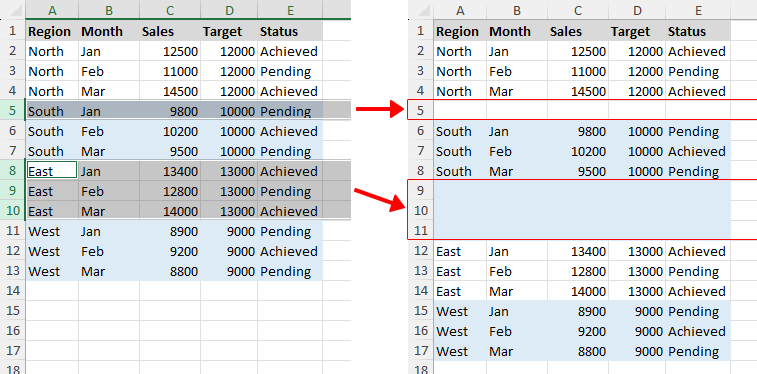Click the 'Target' header cell in the right sheet
Screen dimensions: 757x374
637,31
